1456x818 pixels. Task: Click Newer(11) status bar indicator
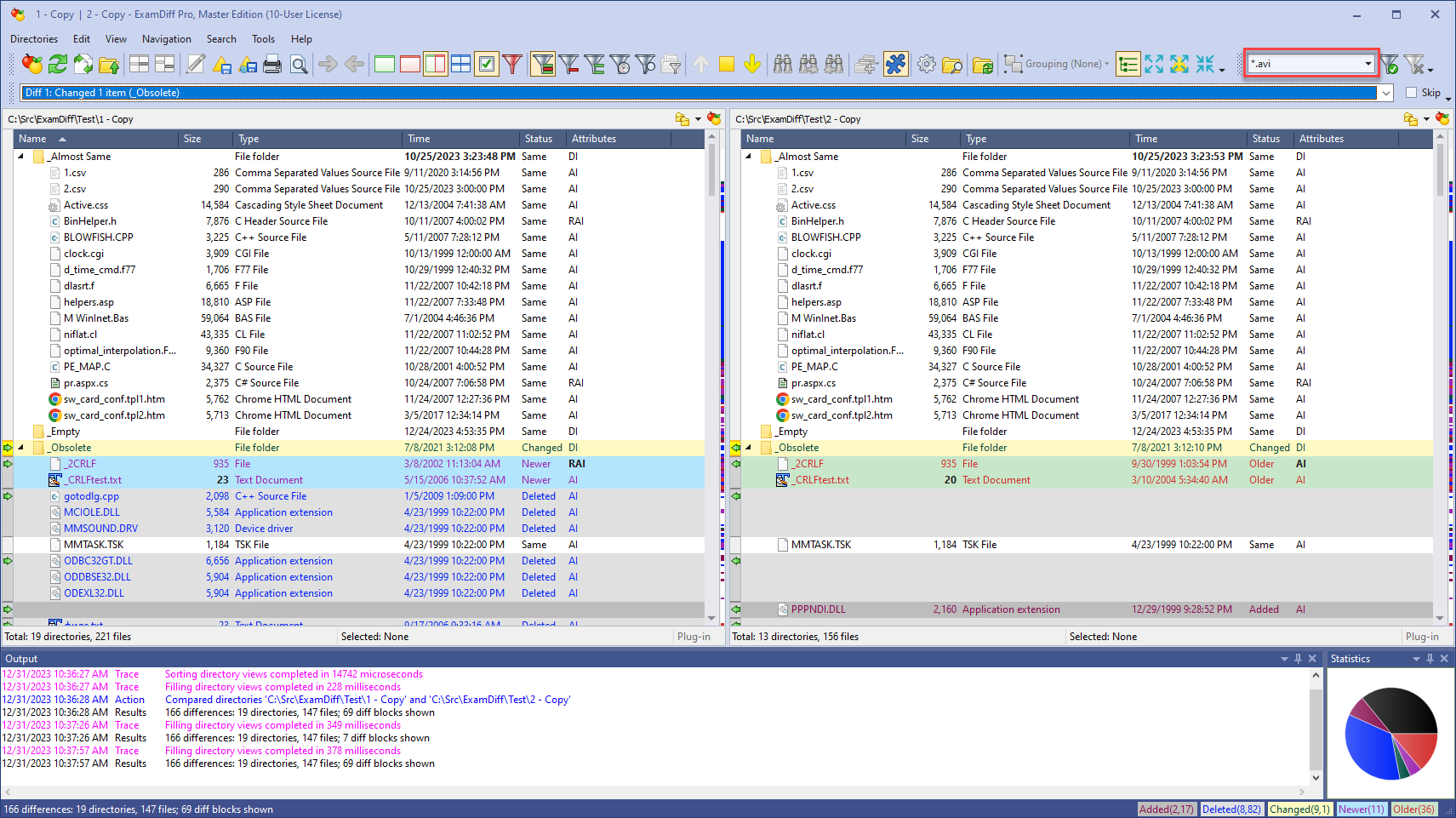[1361, 809]
